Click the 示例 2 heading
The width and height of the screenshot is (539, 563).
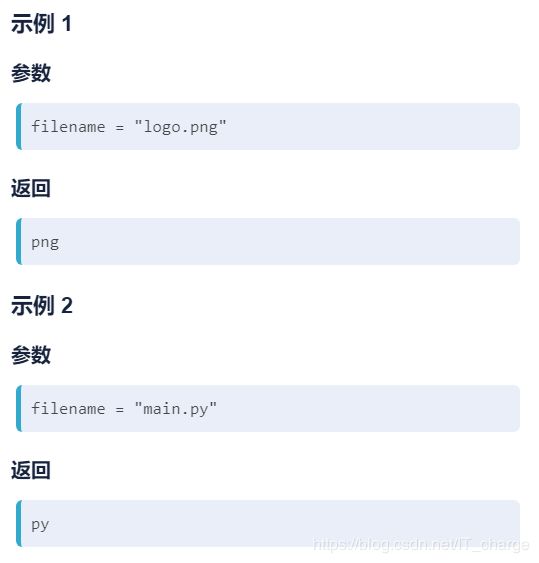pos(42,306)
